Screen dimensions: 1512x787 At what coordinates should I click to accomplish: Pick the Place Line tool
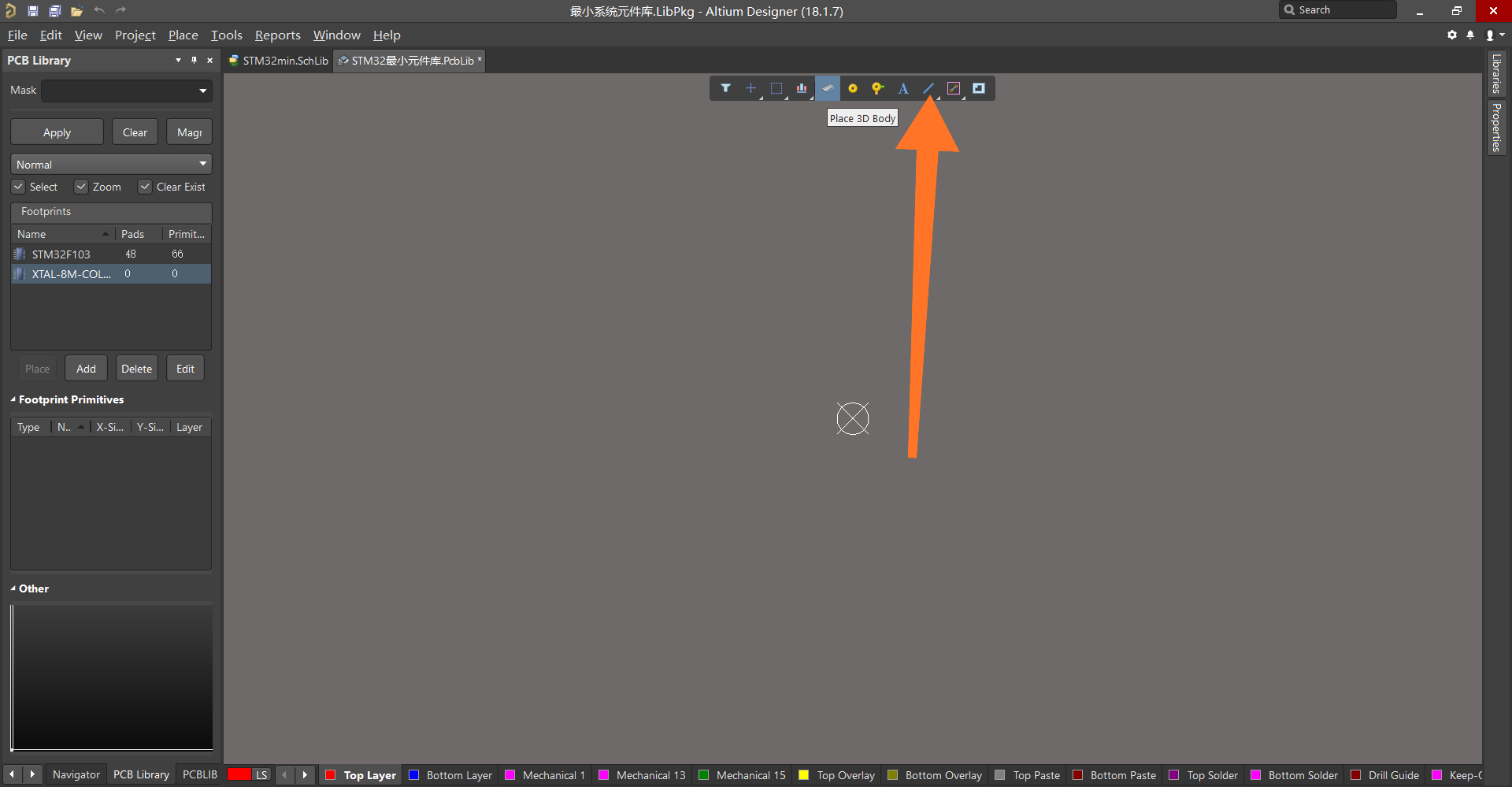click(928, 88)
